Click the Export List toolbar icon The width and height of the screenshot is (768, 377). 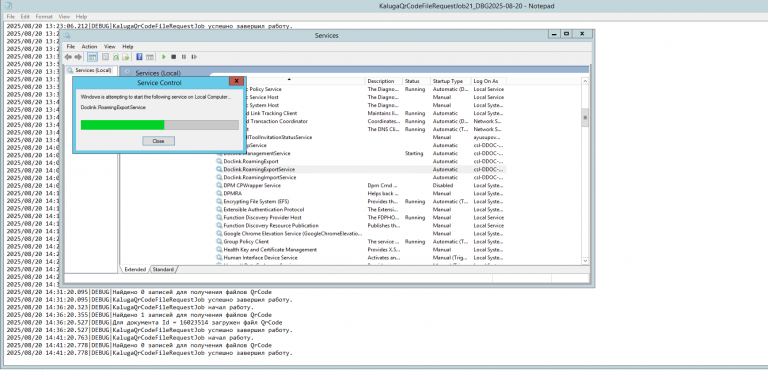[x=126, y=57]
